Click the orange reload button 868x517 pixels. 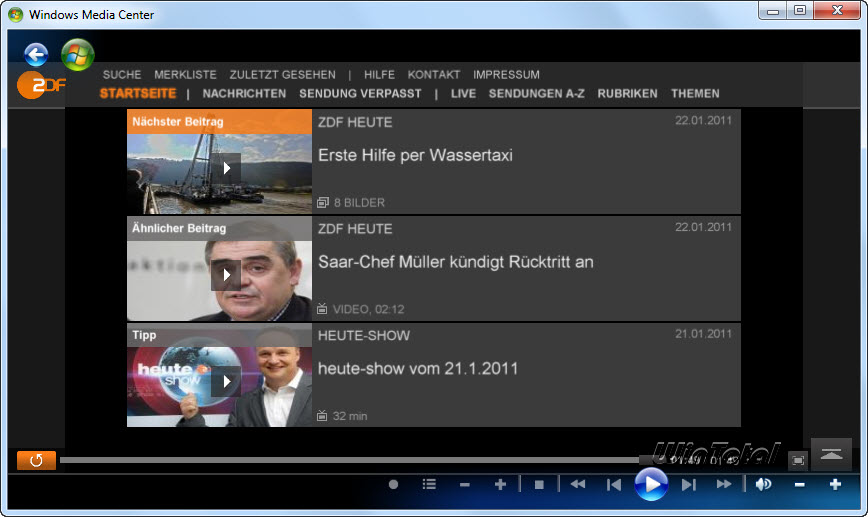pyautogui.click(x=36, y=461)
